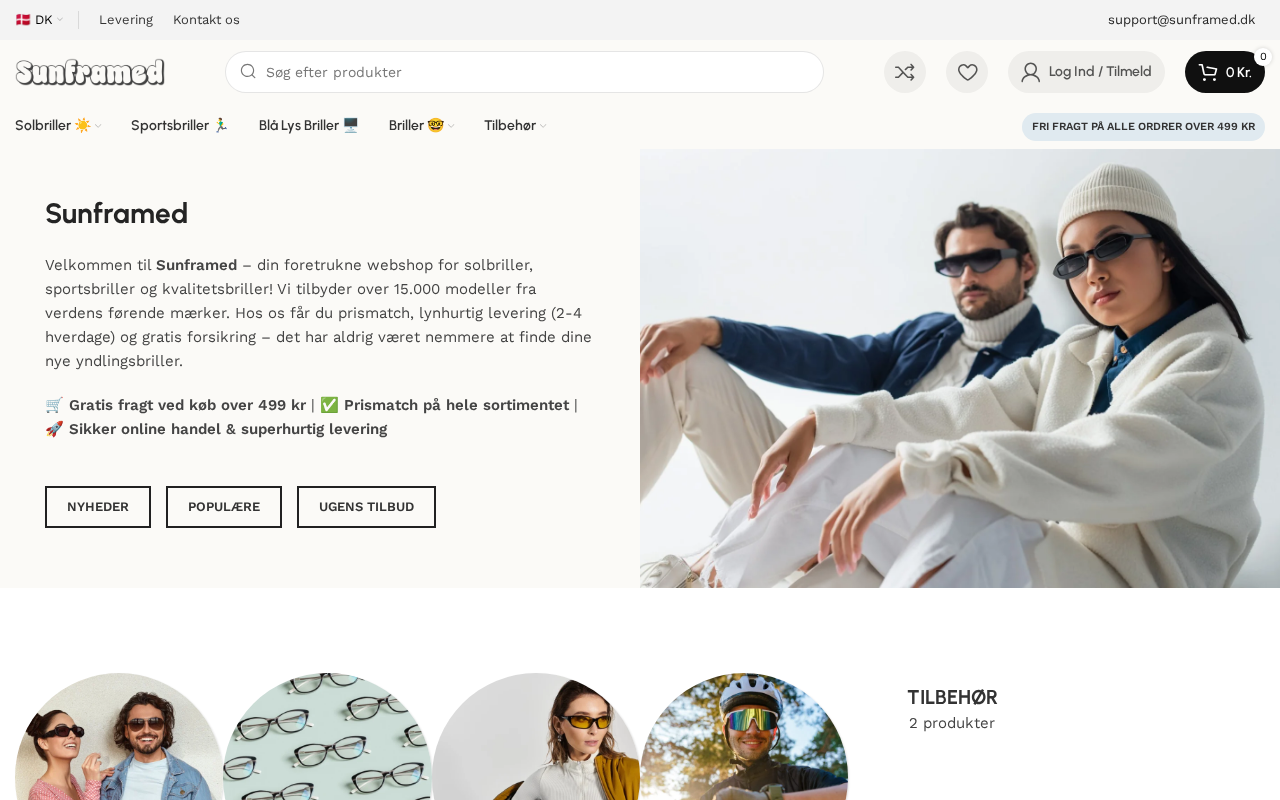Open the glasses pattern category image
This screenshot has height=800, width=1280.
tap(328, 737)
